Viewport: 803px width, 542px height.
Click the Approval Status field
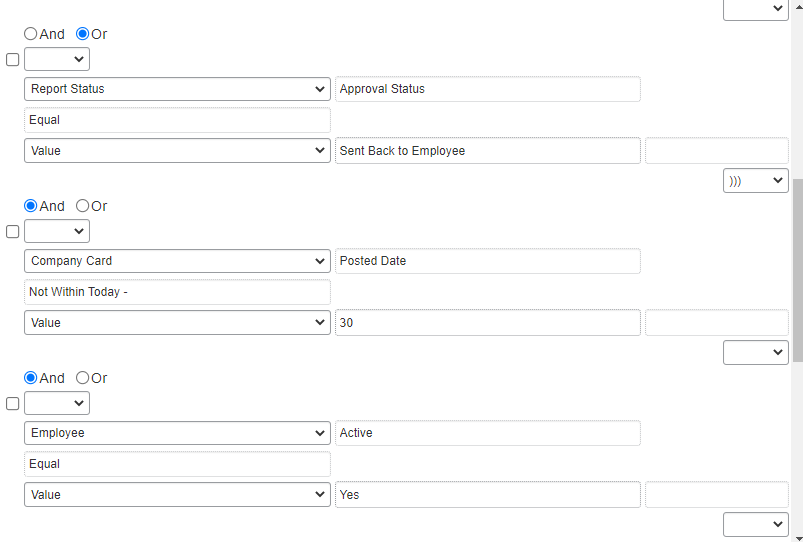pyautogui.click(x=488, y=89)
